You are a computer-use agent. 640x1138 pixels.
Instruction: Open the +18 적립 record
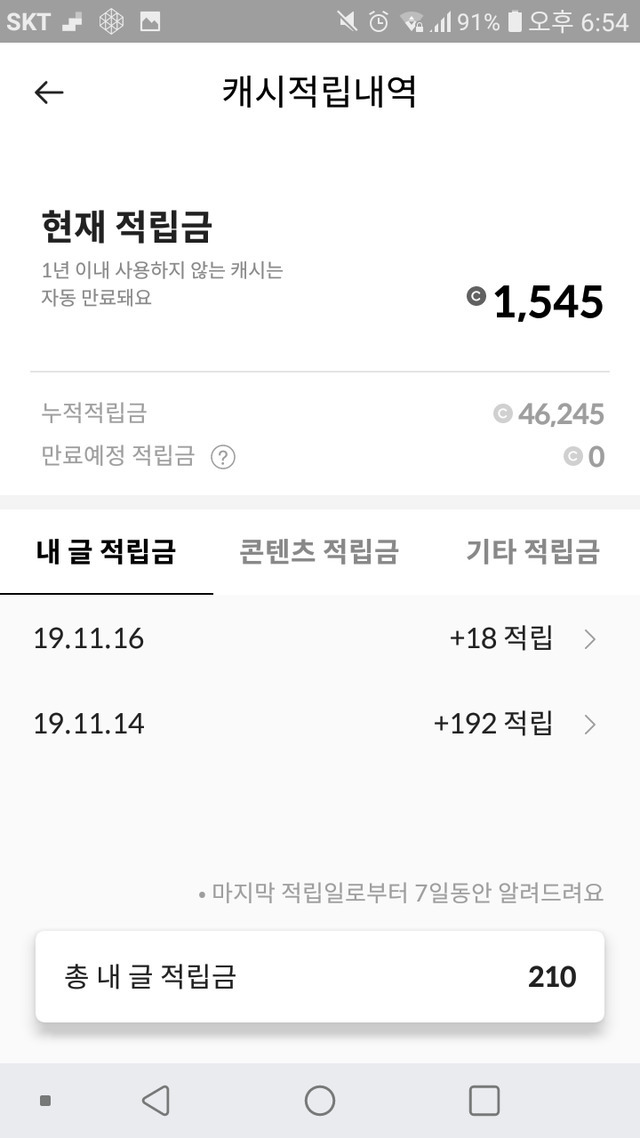(501, 638)
